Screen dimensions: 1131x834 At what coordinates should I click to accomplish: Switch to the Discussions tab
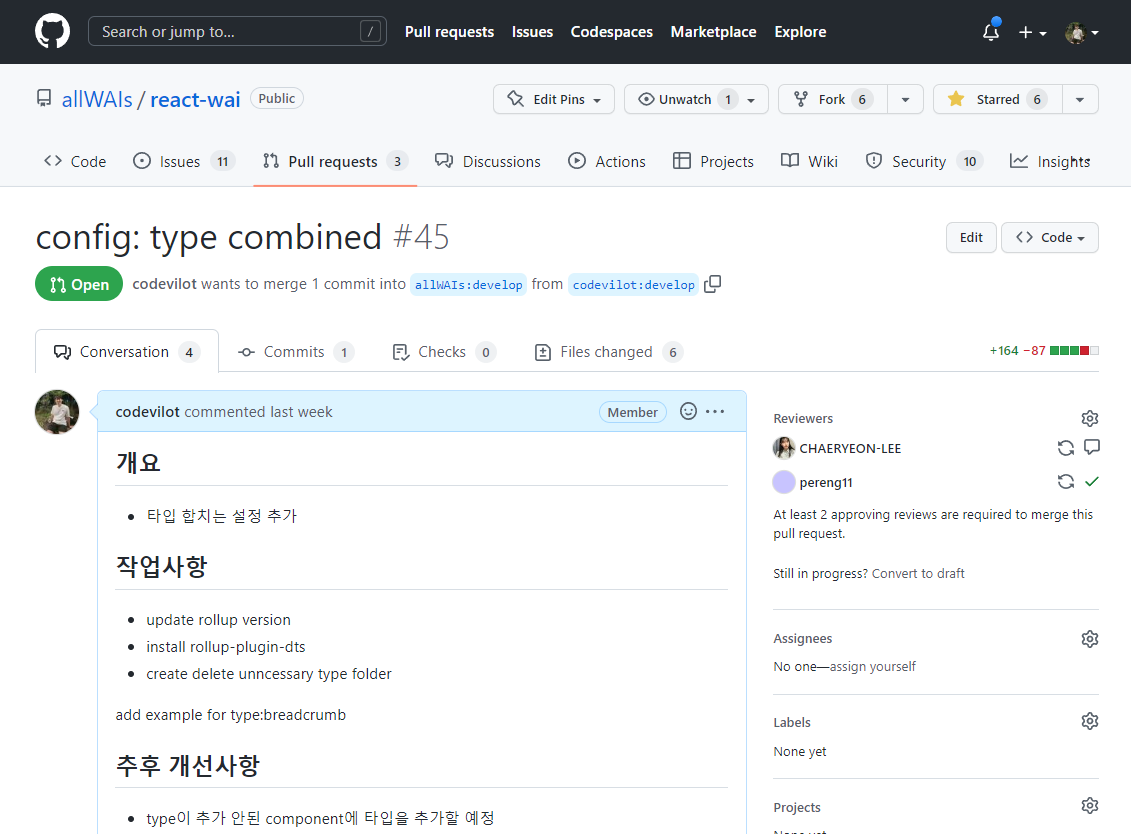point(488,162)
